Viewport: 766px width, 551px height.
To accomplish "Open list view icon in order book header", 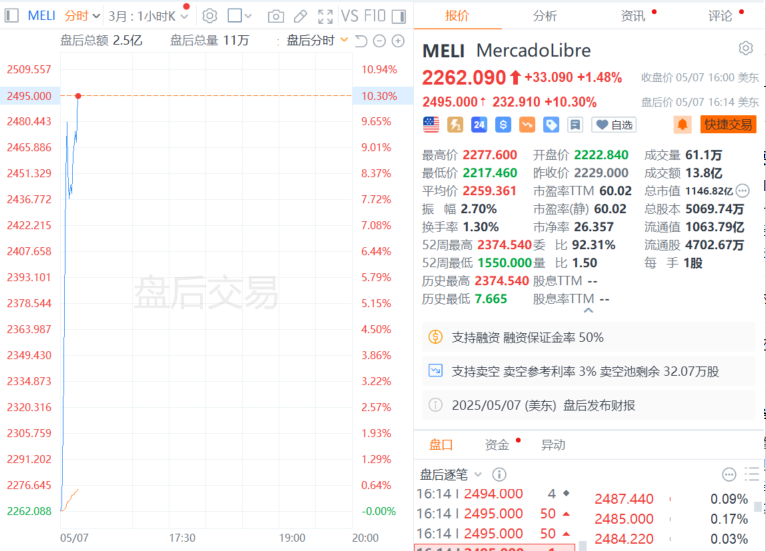I will coord(751,474).
